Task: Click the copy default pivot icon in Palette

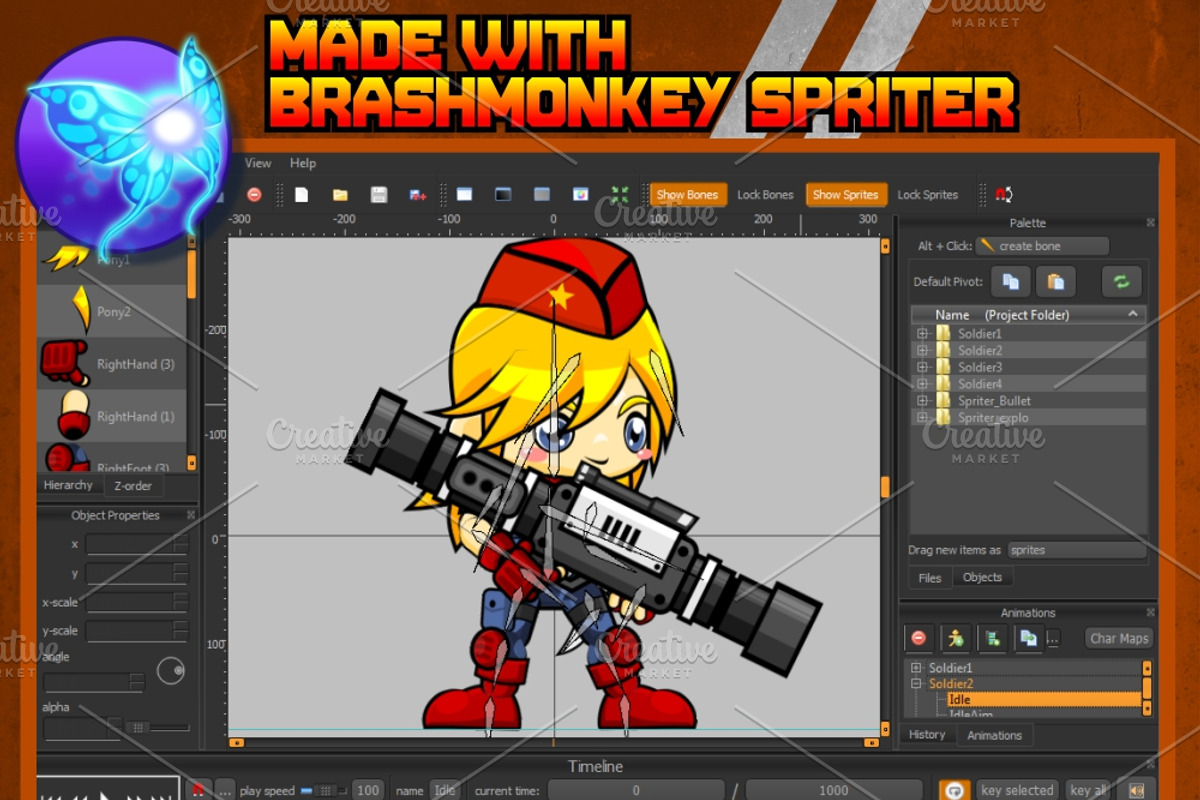Action: (1011, 282)
